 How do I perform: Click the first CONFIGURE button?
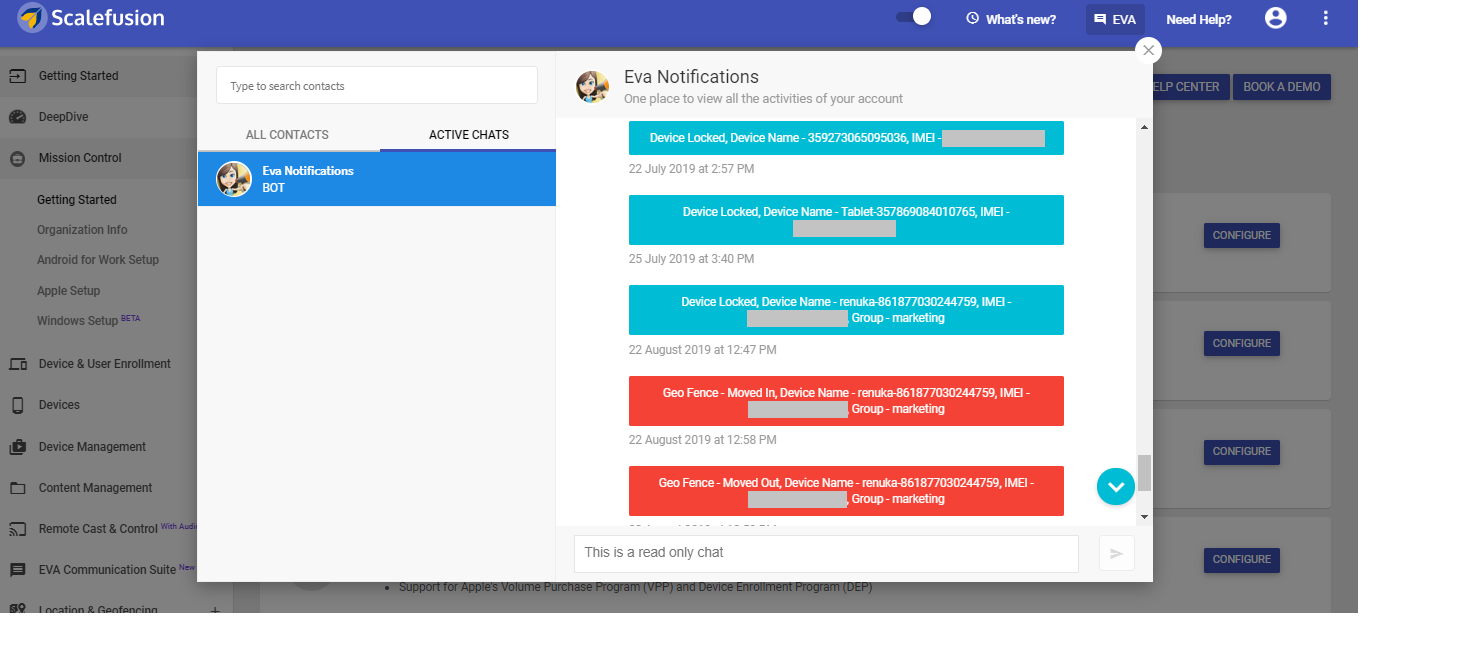(x=1242, y=235)
